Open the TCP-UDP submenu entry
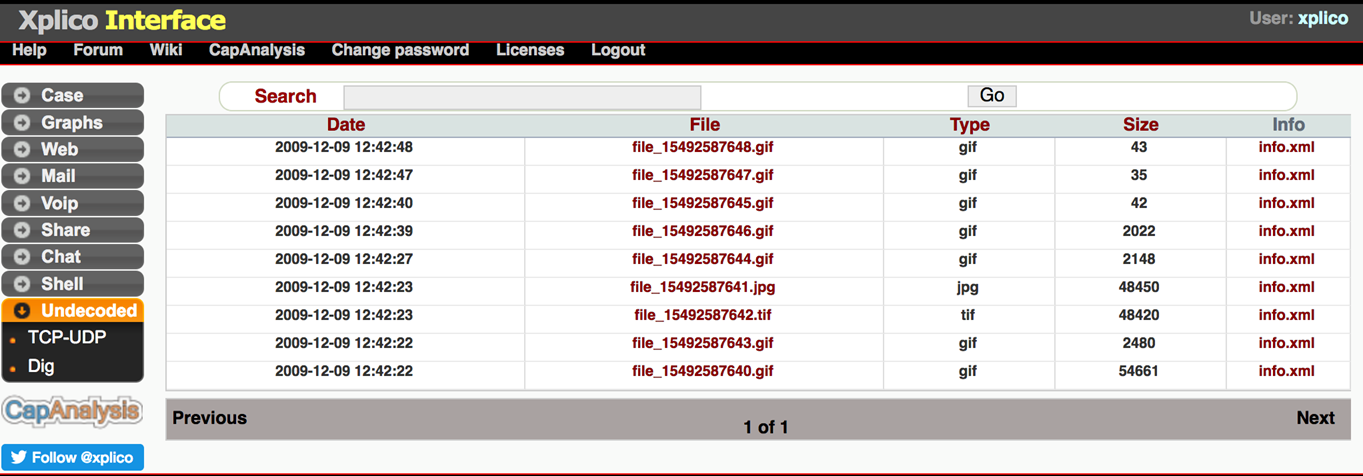 [x=67, y=338]
